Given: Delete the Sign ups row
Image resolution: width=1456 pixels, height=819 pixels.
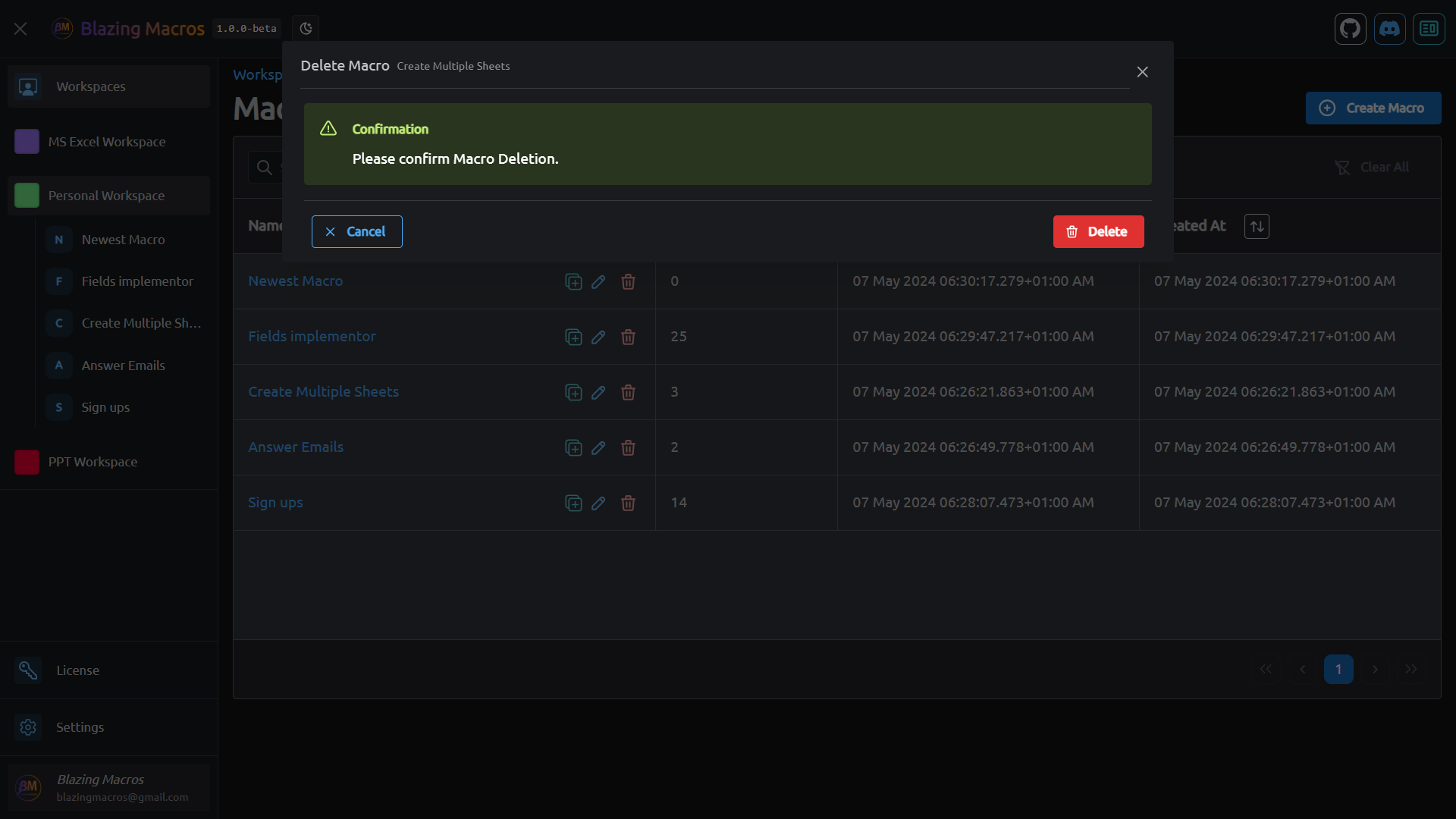Looking at the screenshot, I should tap(628, 503).
